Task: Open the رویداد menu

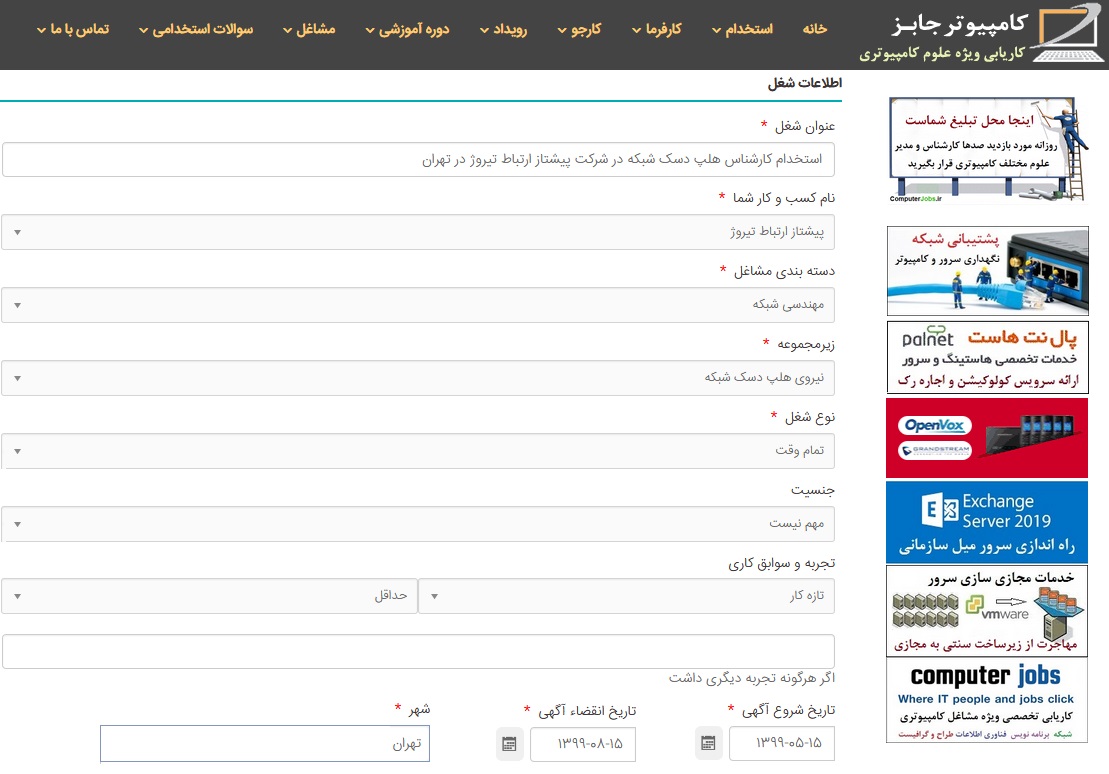Action: [504, 29]
